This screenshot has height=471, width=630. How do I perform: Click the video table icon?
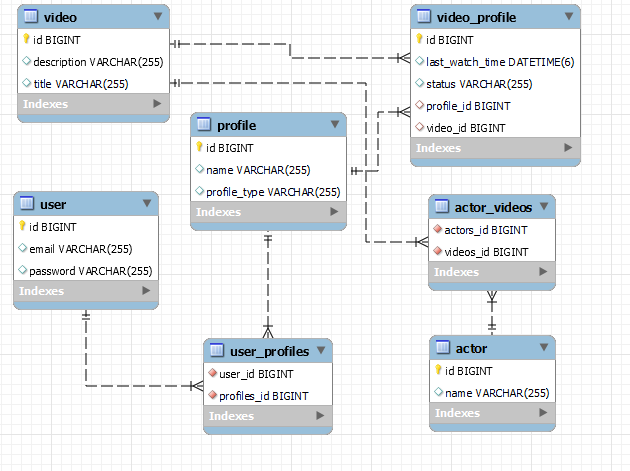[31, 16]
